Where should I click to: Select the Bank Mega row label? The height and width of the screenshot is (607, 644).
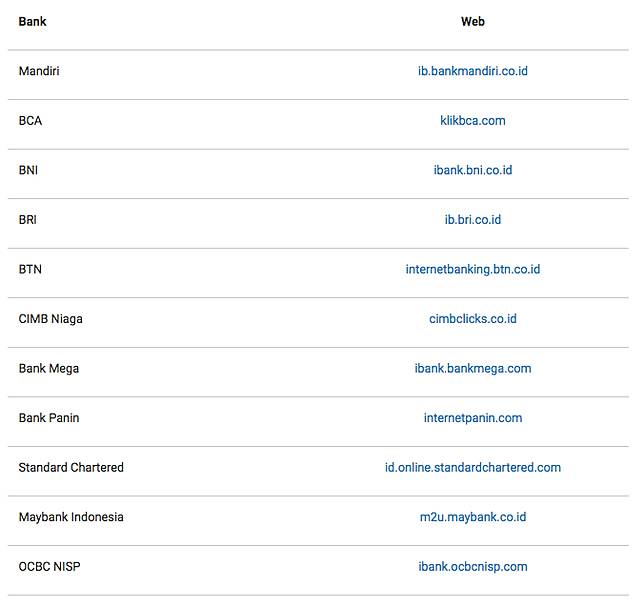point(49,368)
